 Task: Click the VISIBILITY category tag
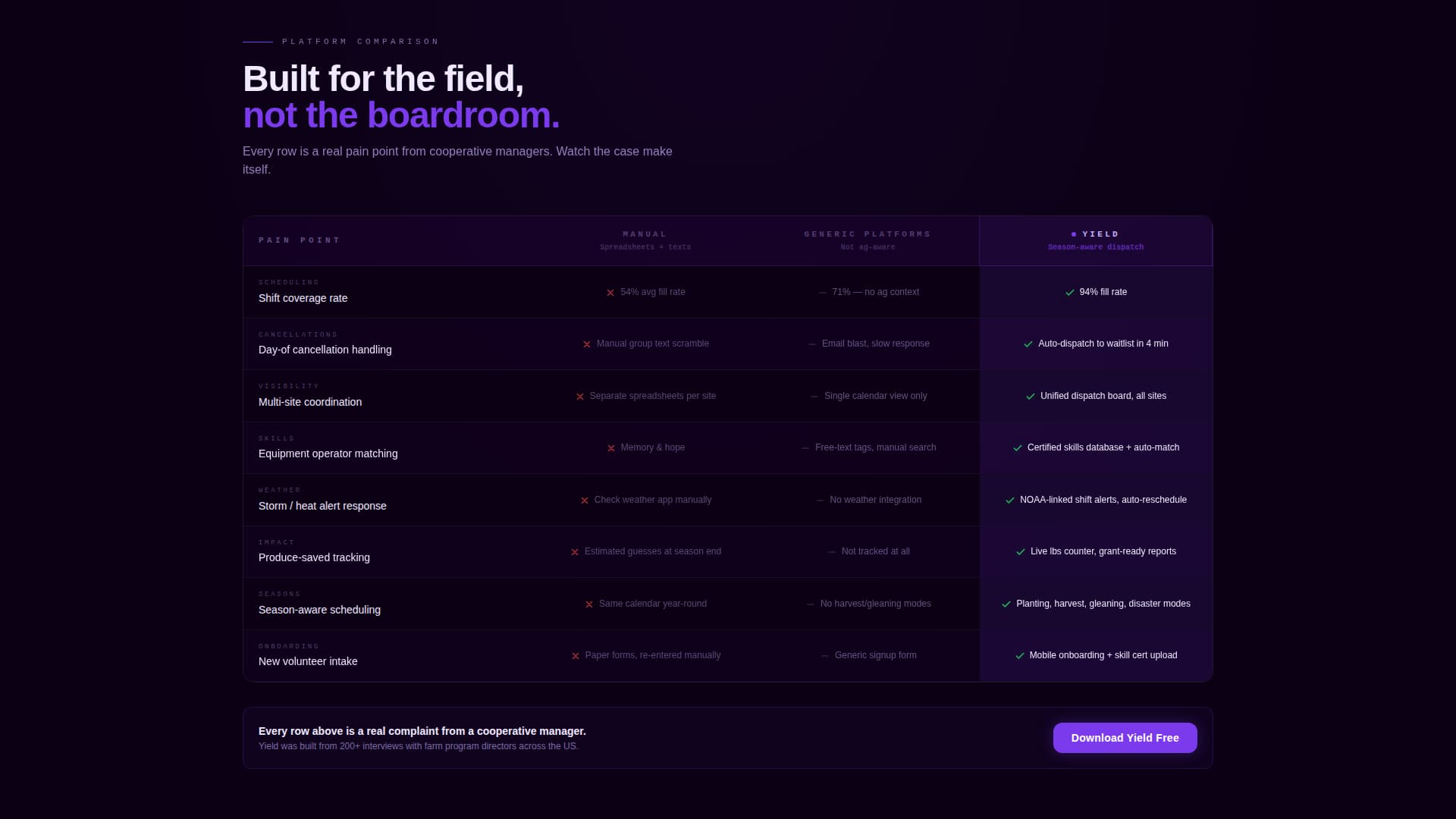289,386
